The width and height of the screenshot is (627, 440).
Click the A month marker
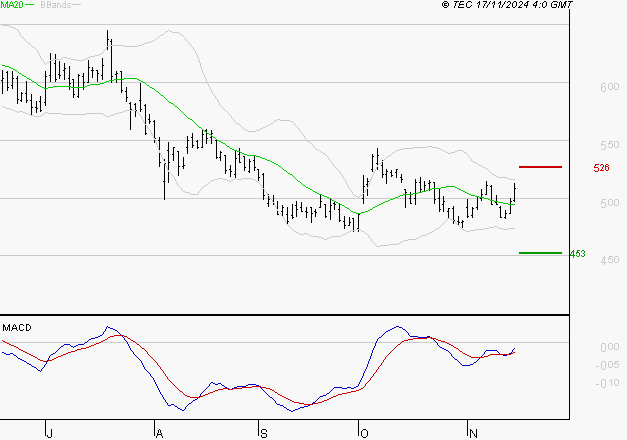click(x=159, y=434)
